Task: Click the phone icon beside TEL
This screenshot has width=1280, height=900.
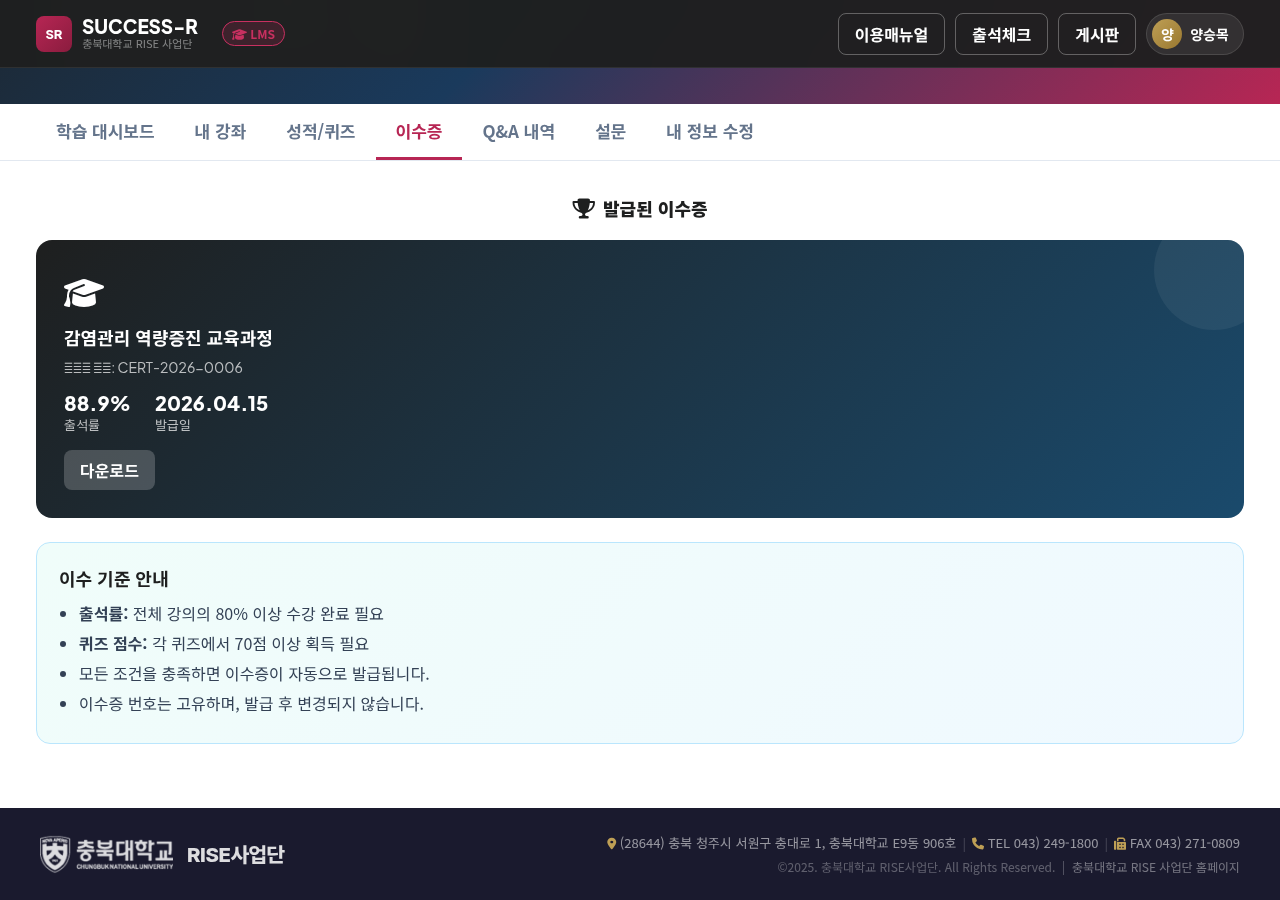Action: coord(978,843)
